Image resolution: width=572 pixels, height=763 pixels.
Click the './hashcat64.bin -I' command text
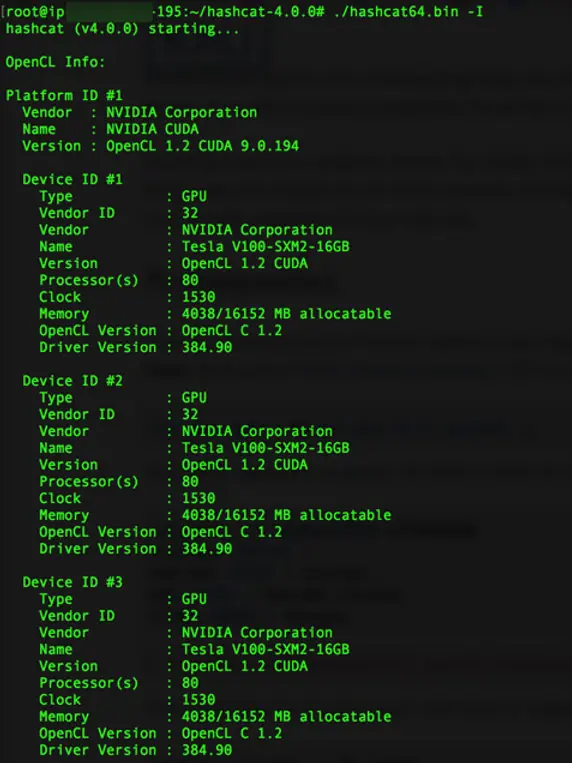pos(408,12)
